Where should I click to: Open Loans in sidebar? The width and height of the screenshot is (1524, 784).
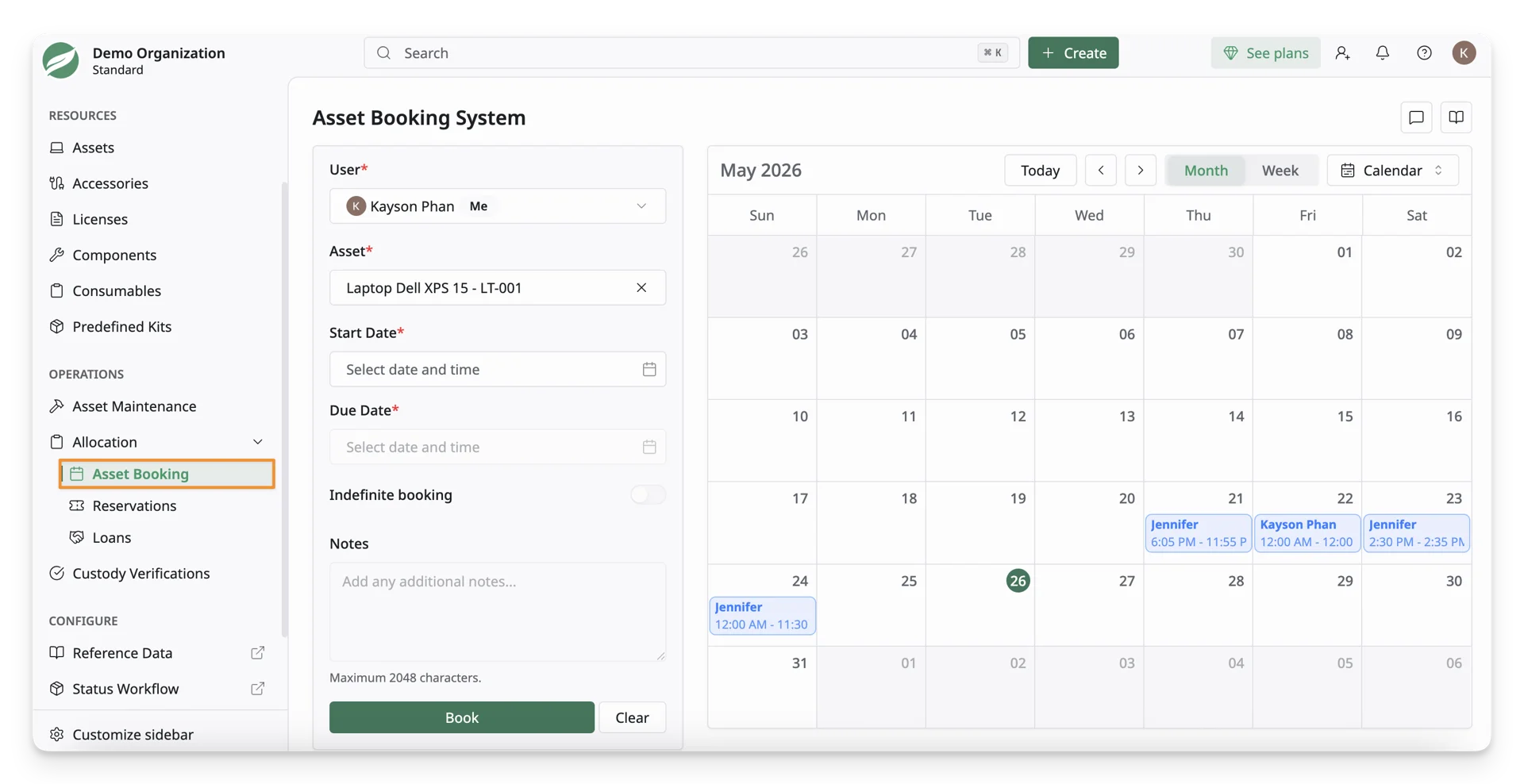point(111,537)
